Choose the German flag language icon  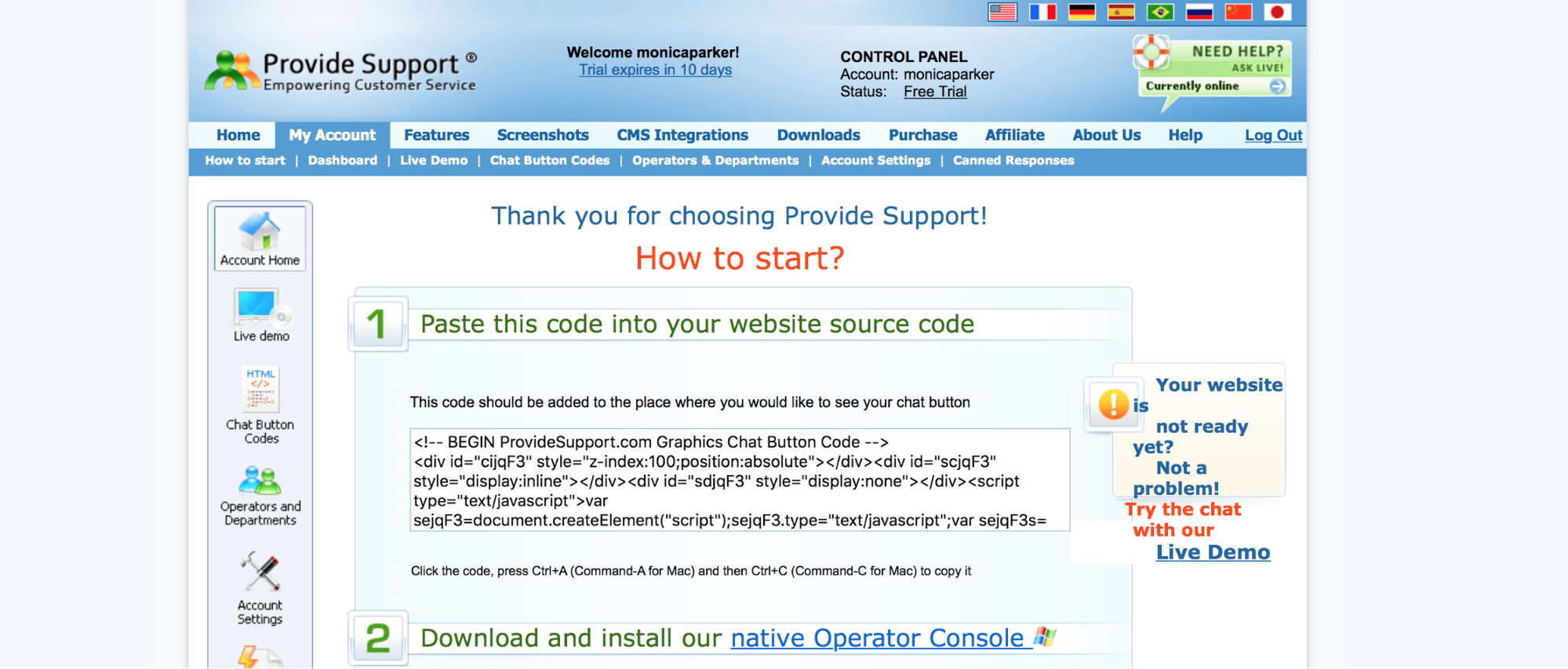[1082, 12]
